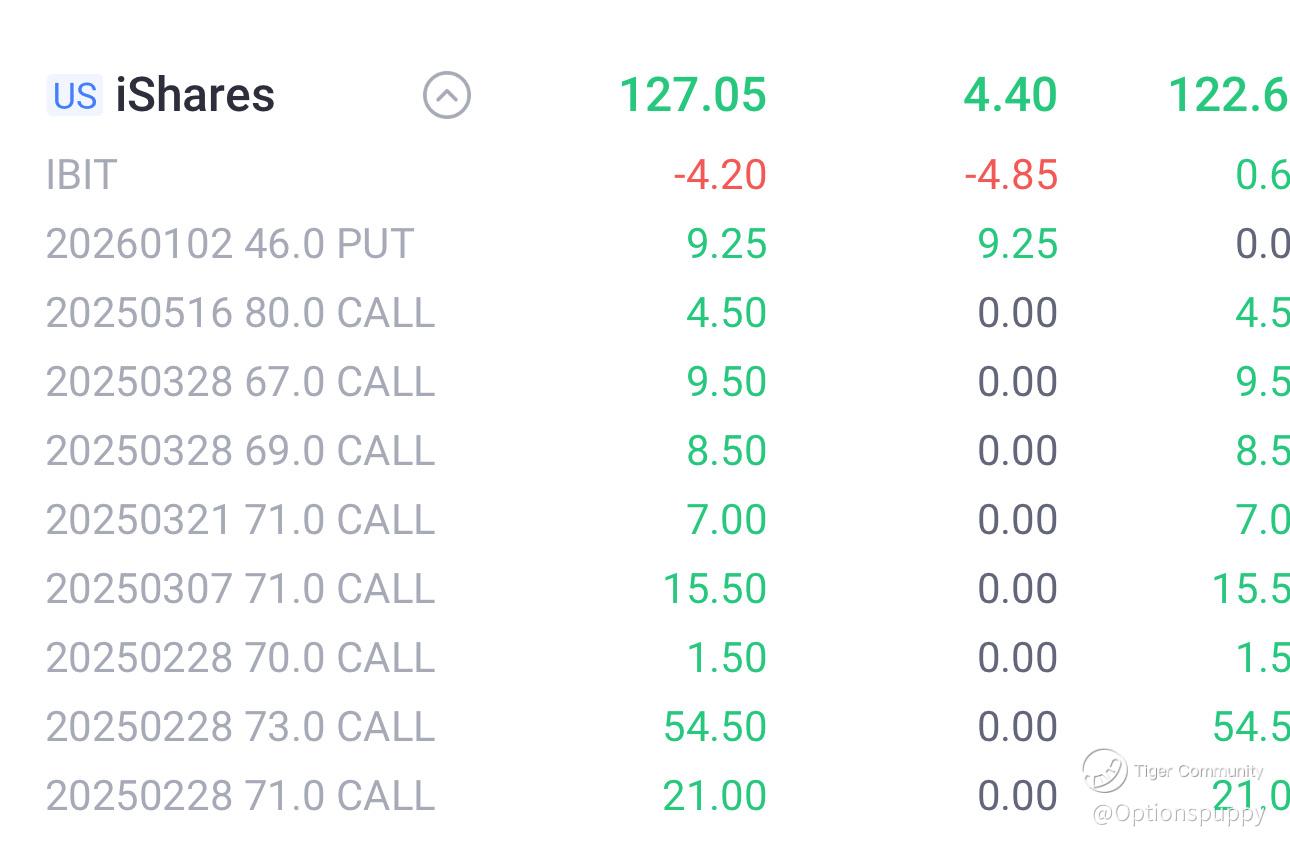This screenshot has width=1290, height=842.
Task: Open the iShares holding title
Action: 195,96
